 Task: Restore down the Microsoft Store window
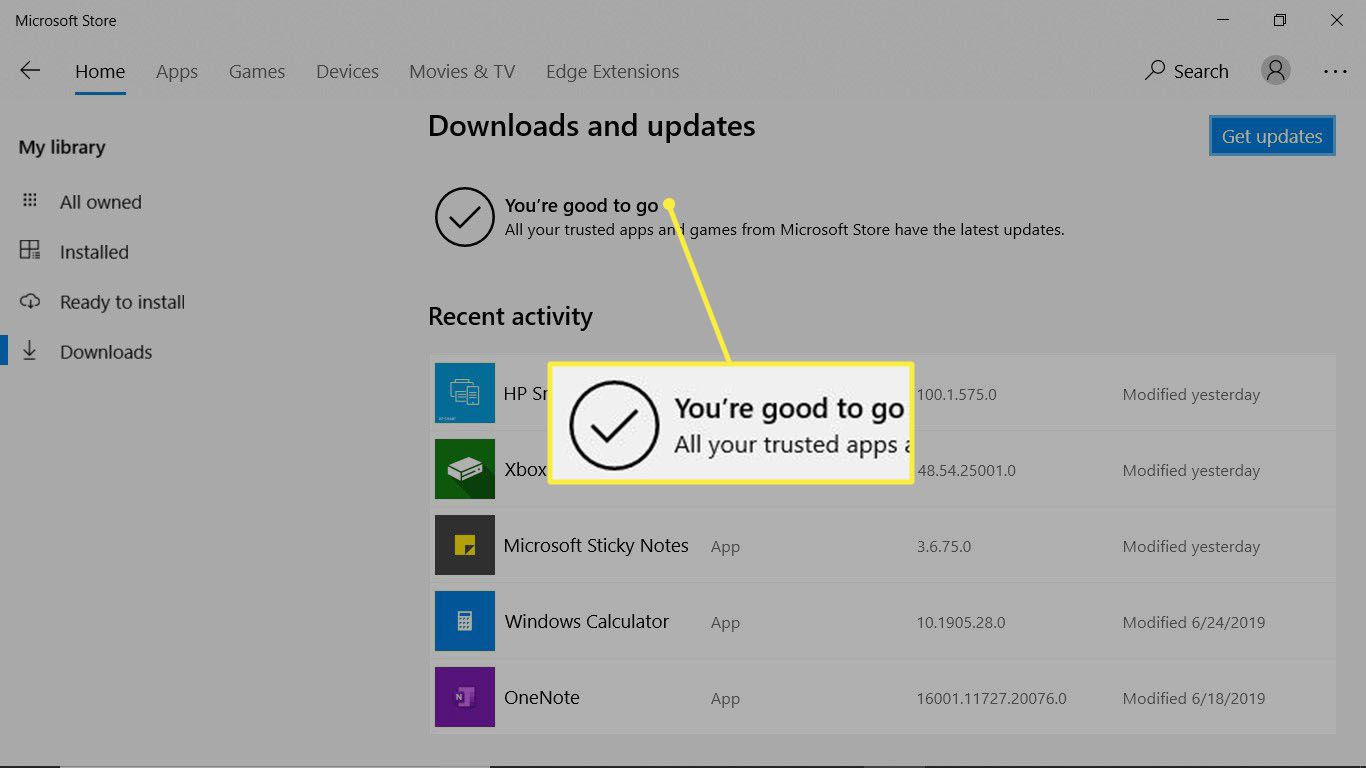pos(1280,20)
